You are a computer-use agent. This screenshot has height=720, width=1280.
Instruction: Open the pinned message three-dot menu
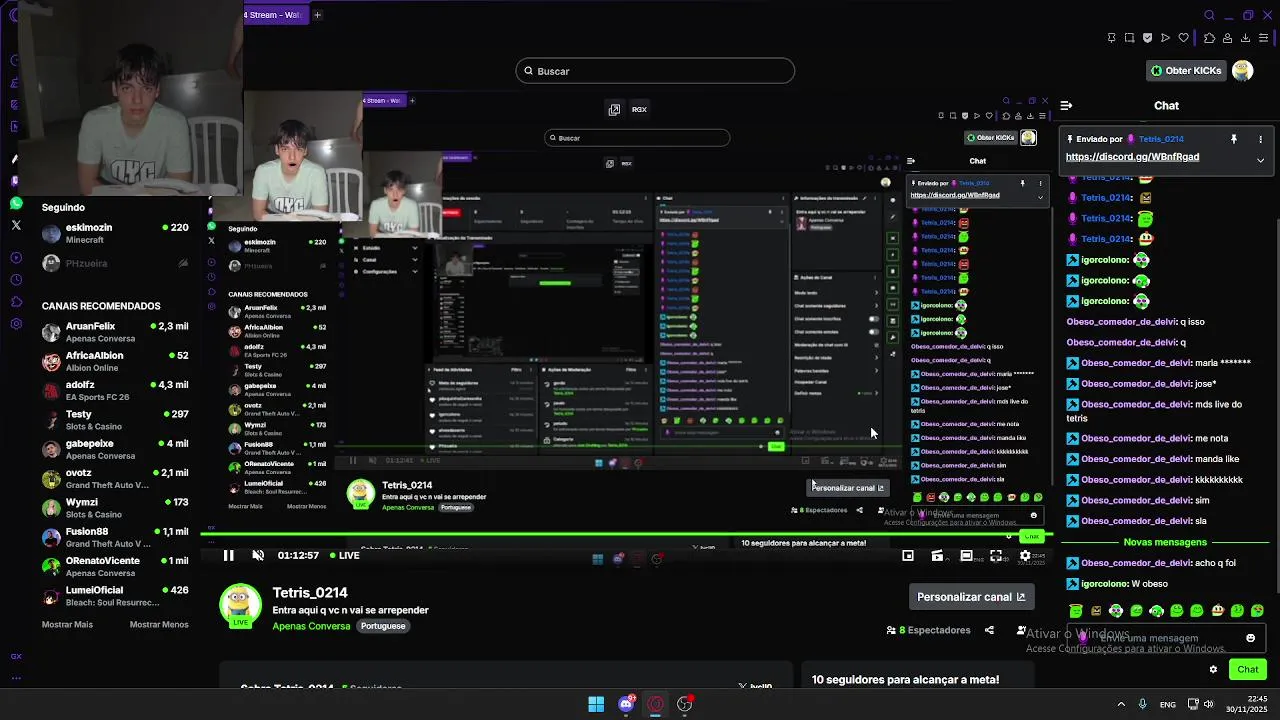click(x=1260, y=139)
